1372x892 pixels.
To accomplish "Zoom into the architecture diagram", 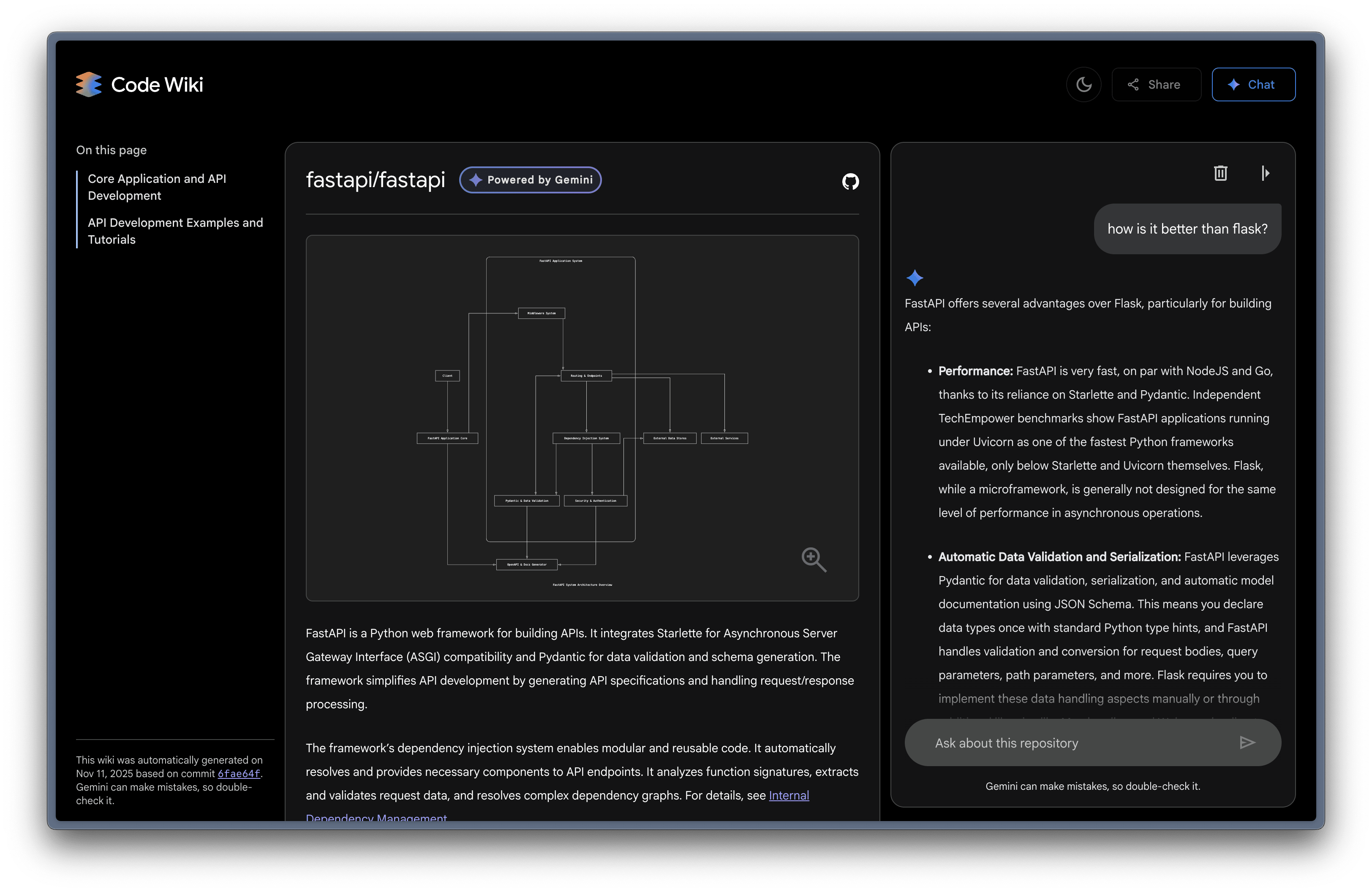I will (814, 559).
